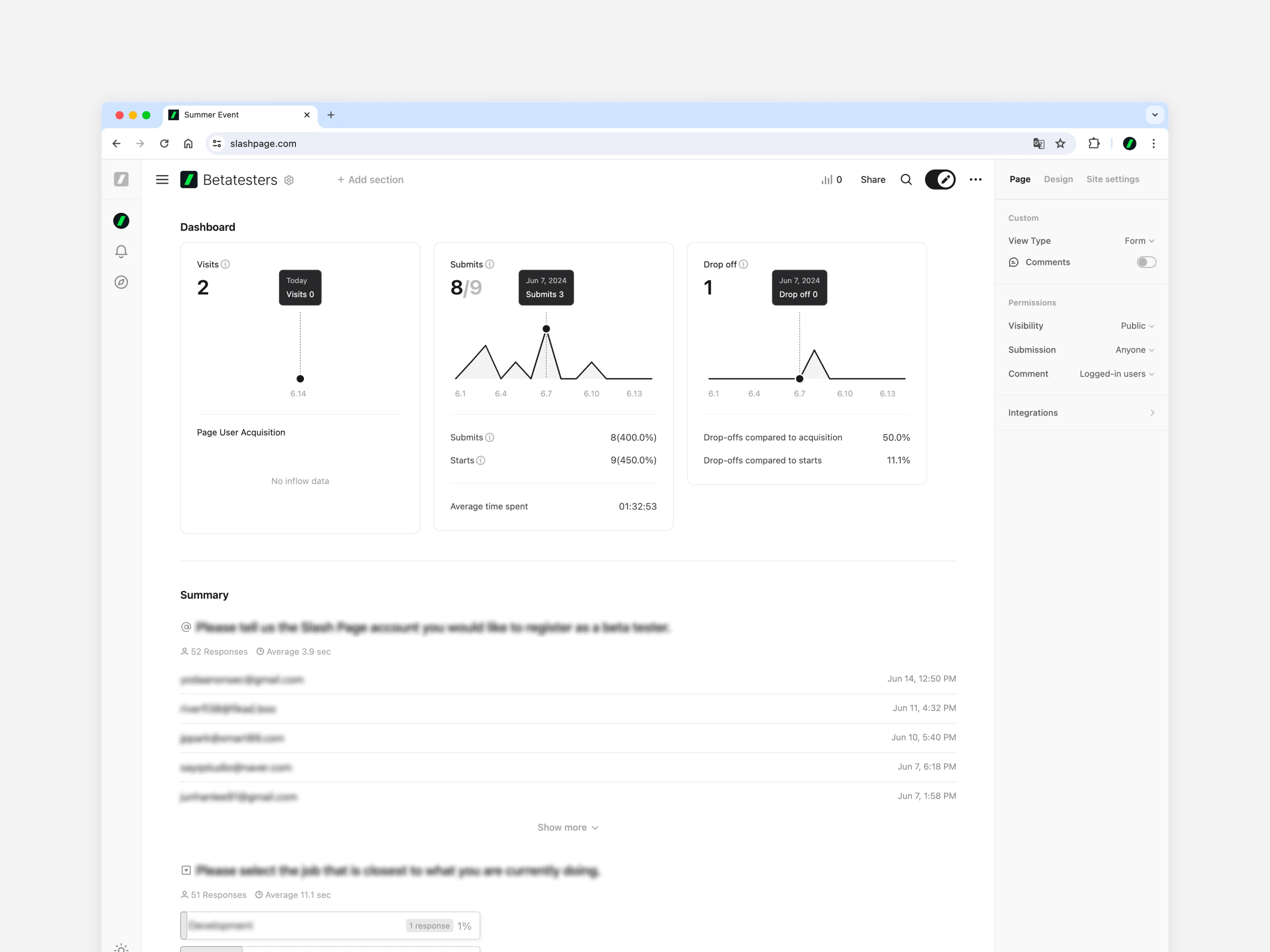This screenshot has height=952, width=1270.
Task: Open the Visibility Public dropdown
Action: (x=1137, y=326)
